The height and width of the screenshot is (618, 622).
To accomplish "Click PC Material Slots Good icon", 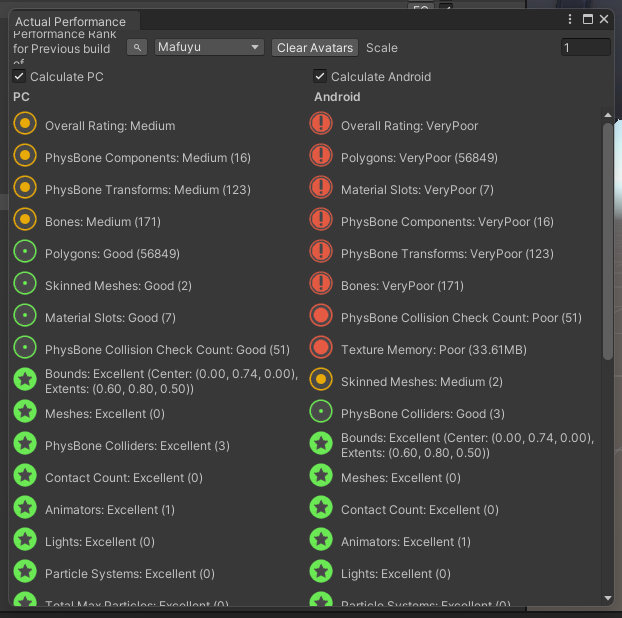I will pos(25,315).
